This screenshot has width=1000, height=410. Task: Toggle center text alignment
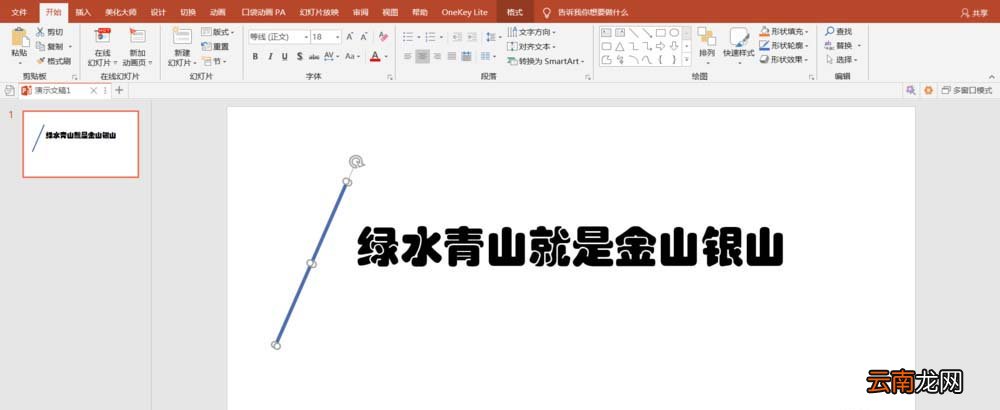pos(422,57)
